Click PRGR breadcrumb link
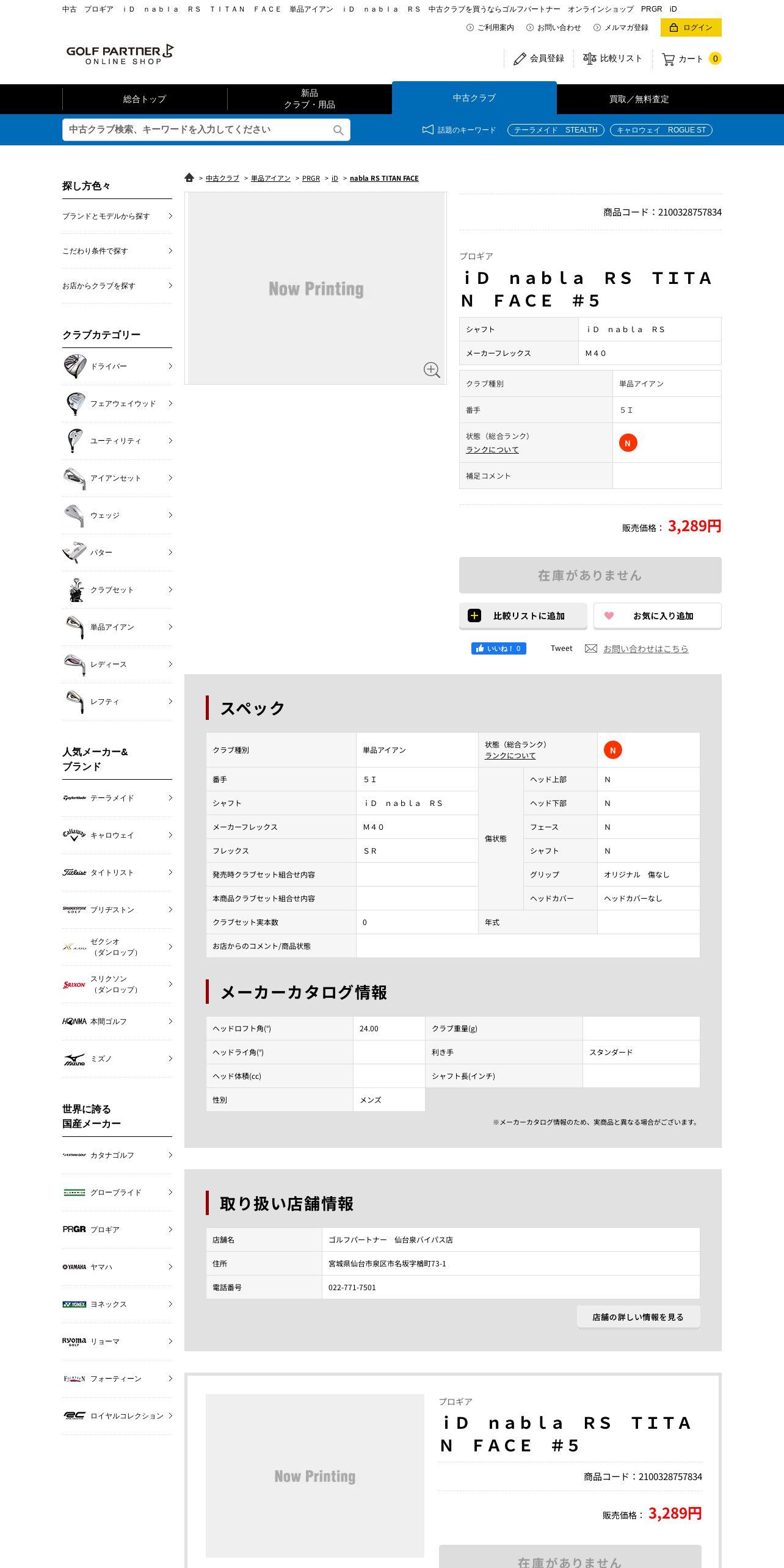The image size is (784, 1568). click(311, 178)
